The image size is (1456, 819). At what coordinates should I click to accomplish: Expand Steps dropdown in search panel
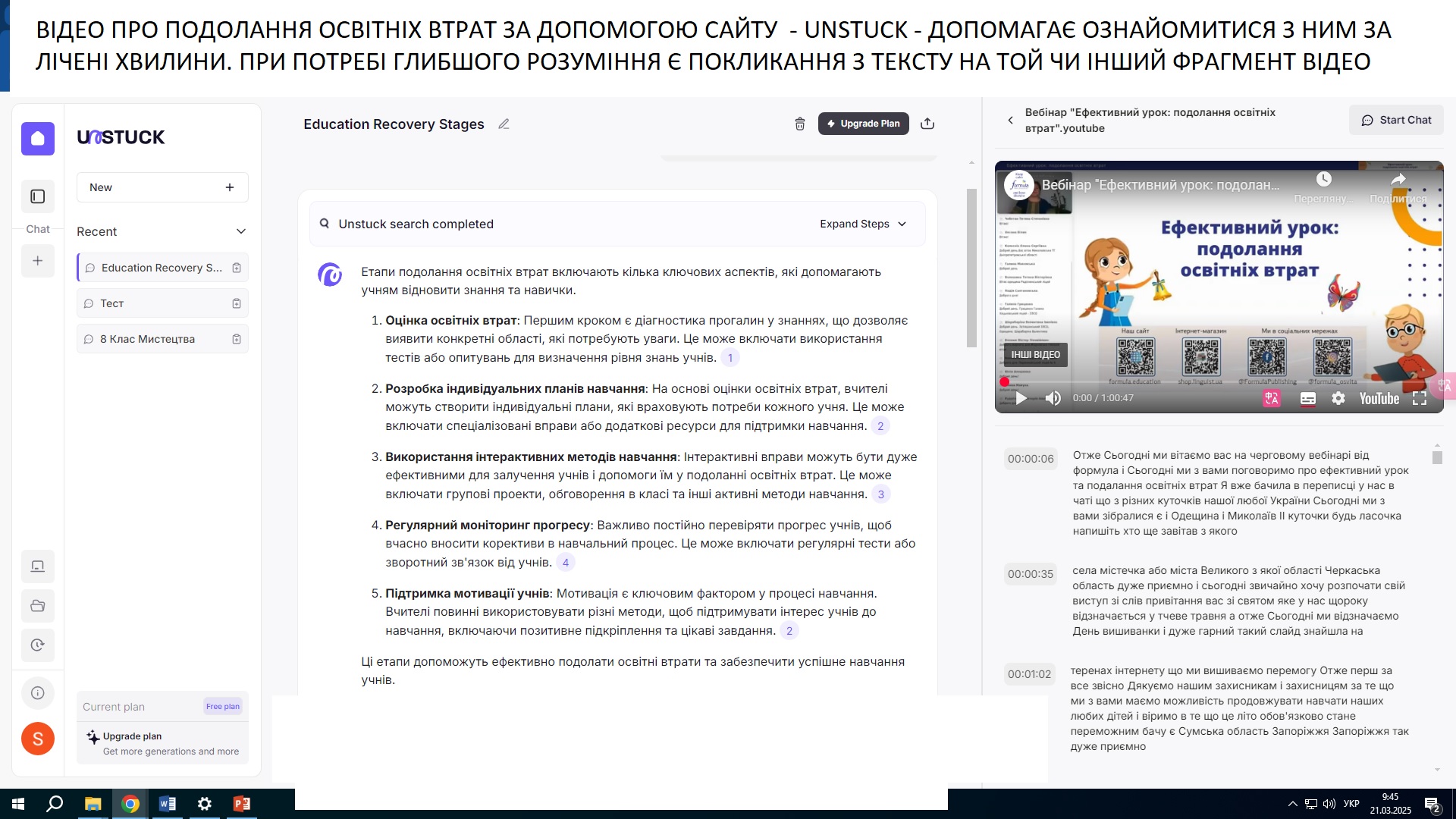(x=863, y=224)
